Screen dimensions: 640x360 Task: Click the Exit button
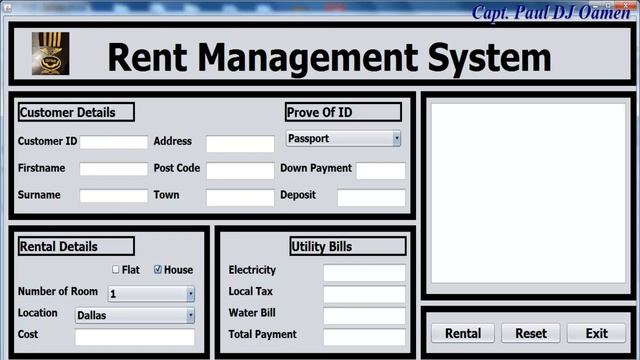tap(596, 333)
